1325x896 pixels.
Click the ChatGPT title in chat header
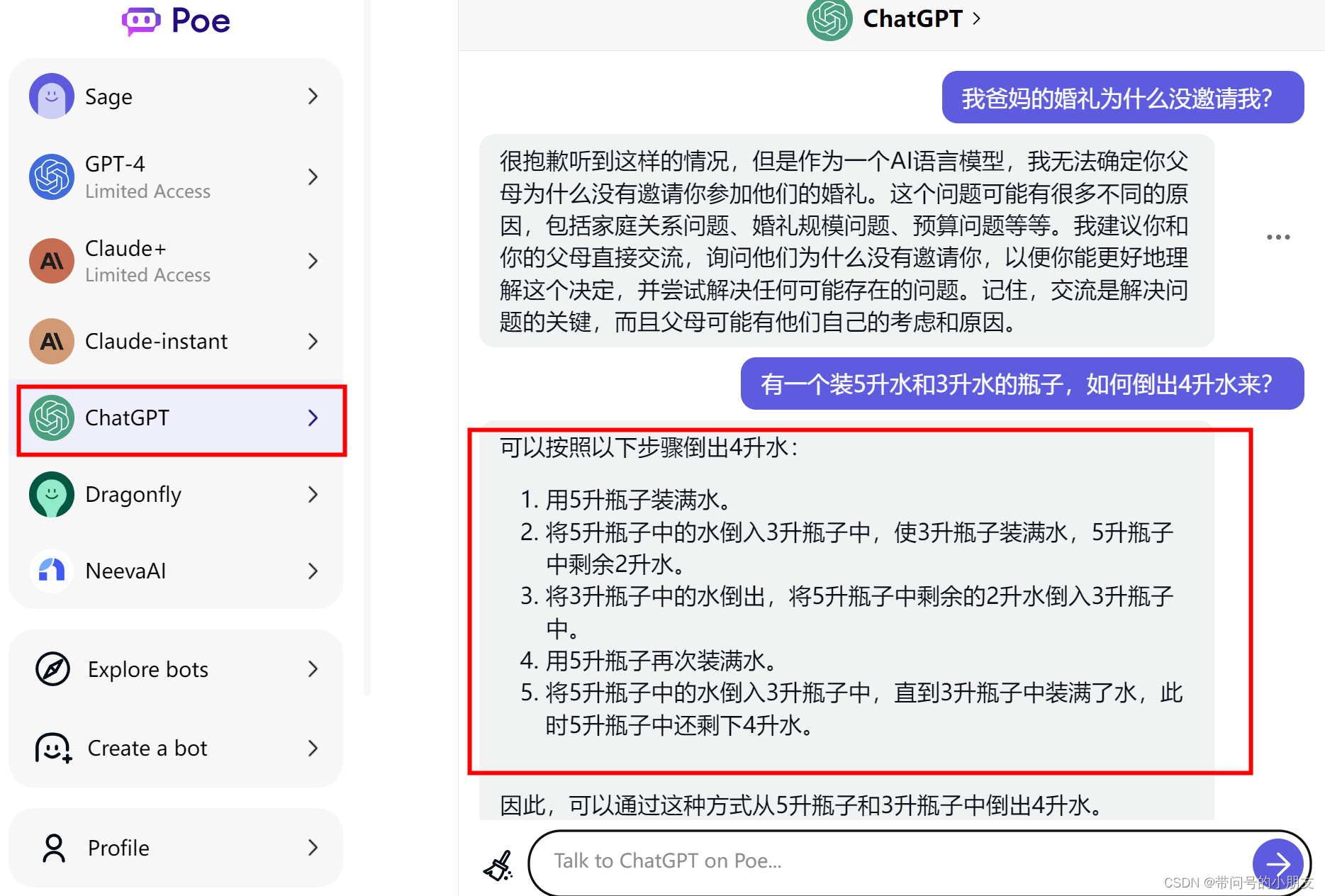point(912,18)
